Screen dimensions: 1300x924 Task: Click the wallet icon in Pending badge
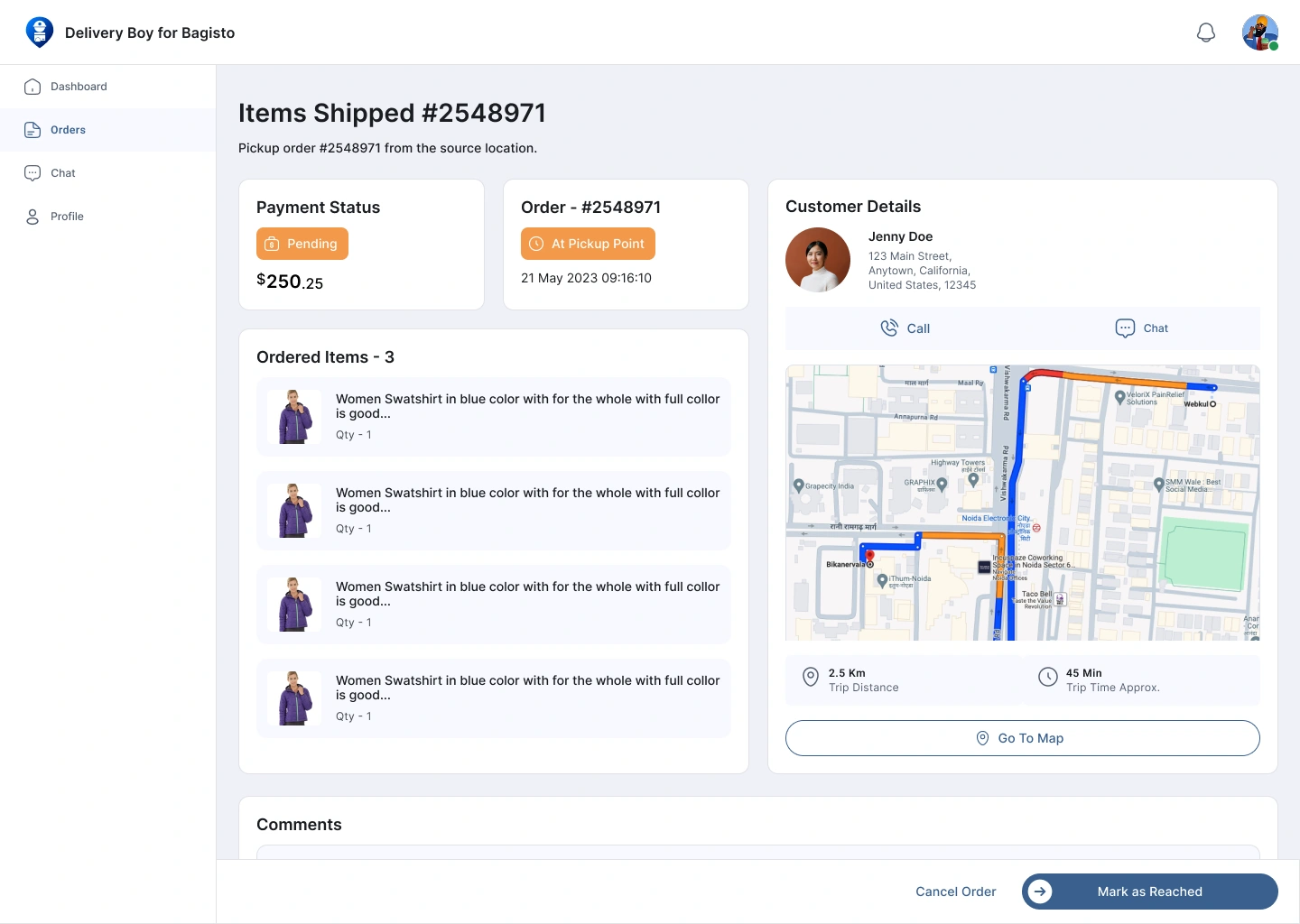pos(272,244)
